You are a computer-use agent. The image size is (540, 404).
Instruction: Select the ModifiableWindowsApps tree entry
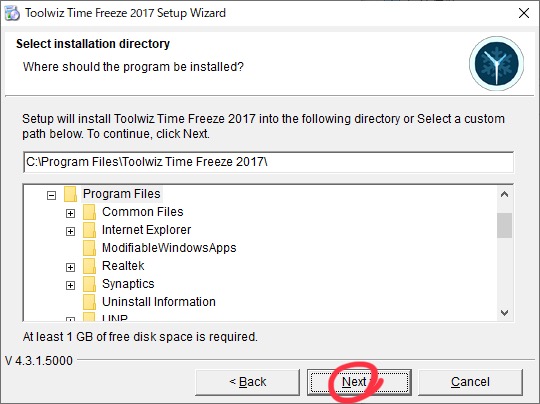(x=169, y=248)
